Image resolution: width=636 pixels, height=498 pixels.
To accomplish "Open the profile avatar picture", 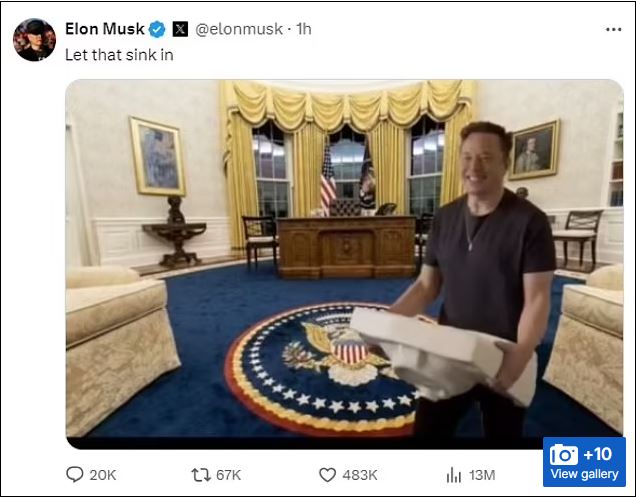I will click(34, 39).
